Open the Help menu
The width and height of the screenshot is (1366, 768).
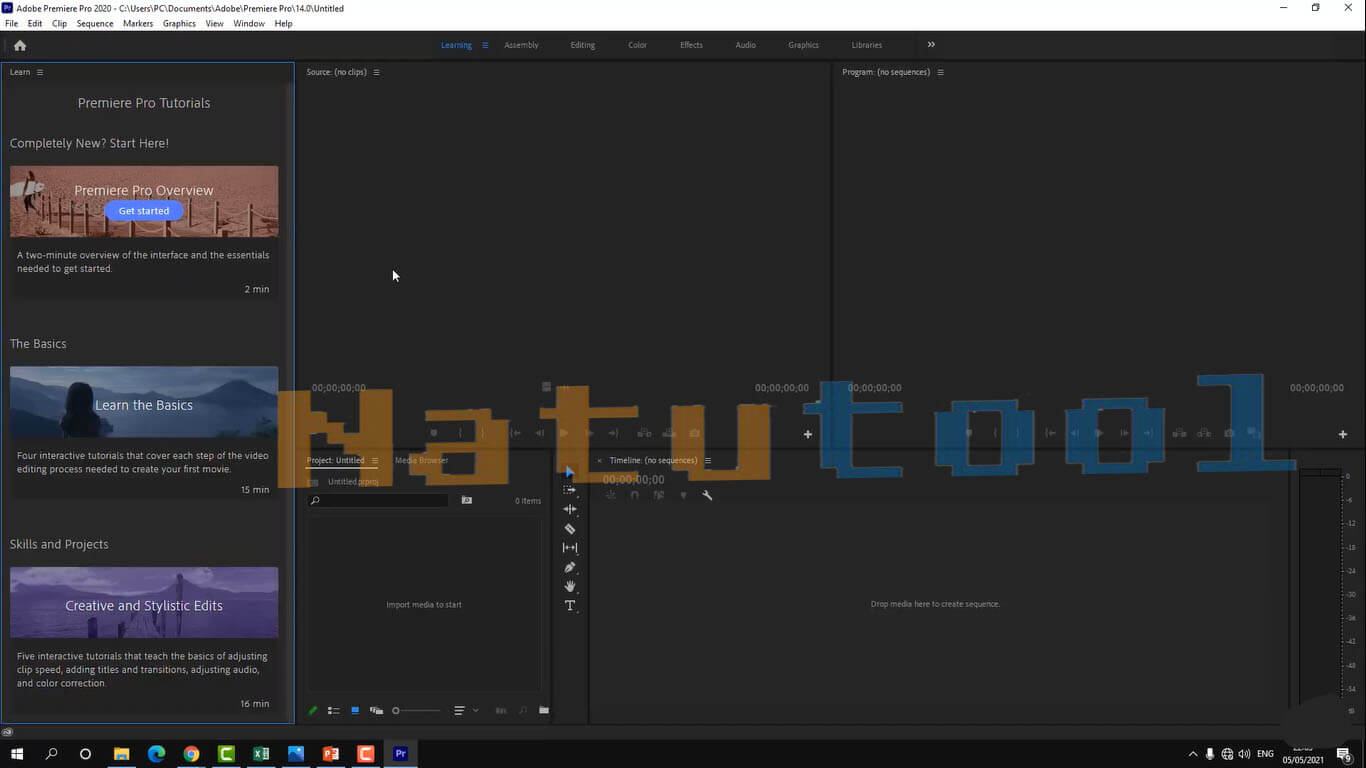(283, 23)
